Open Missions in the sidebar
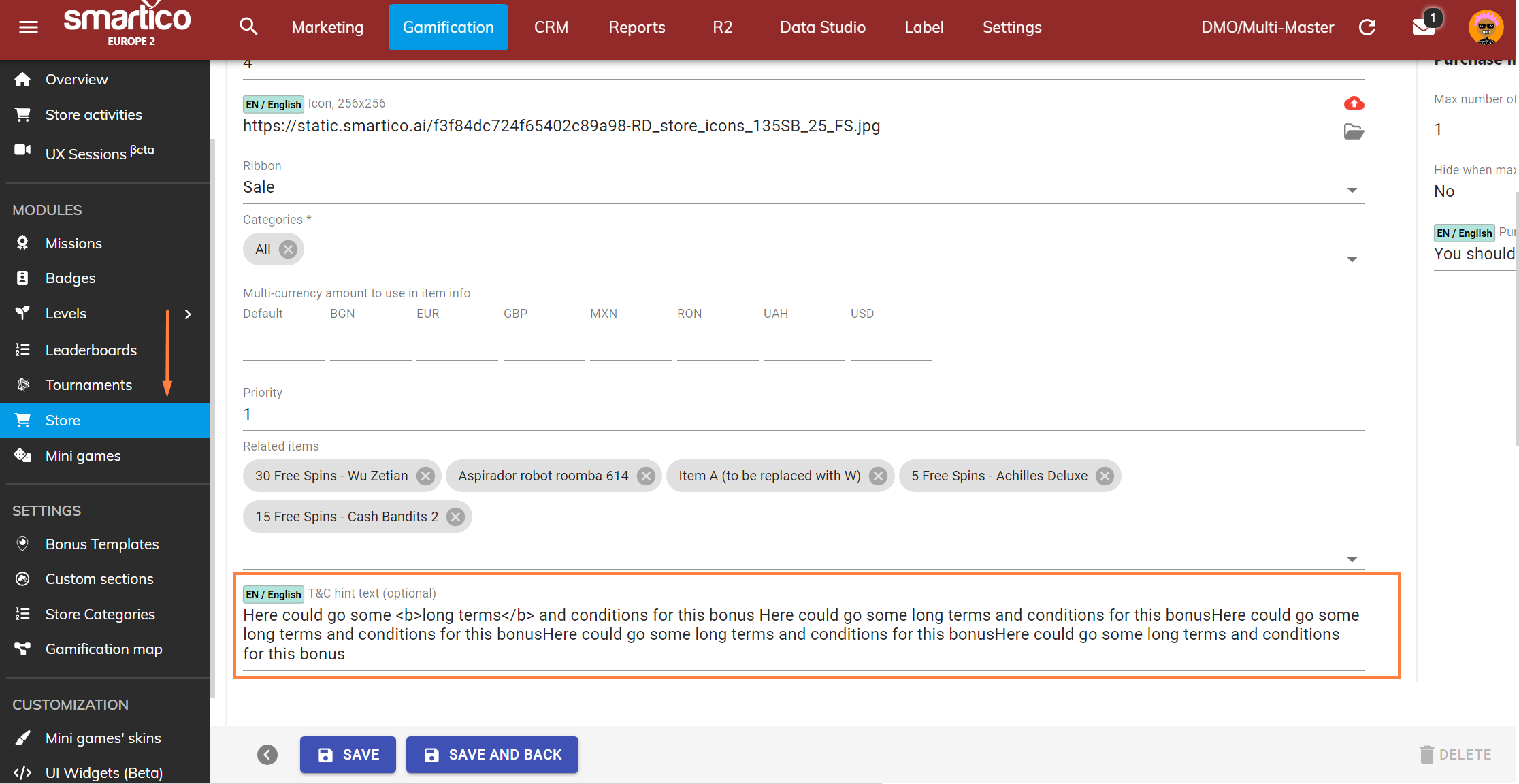This screenshot has height=784, width=1519. point(73,243)
